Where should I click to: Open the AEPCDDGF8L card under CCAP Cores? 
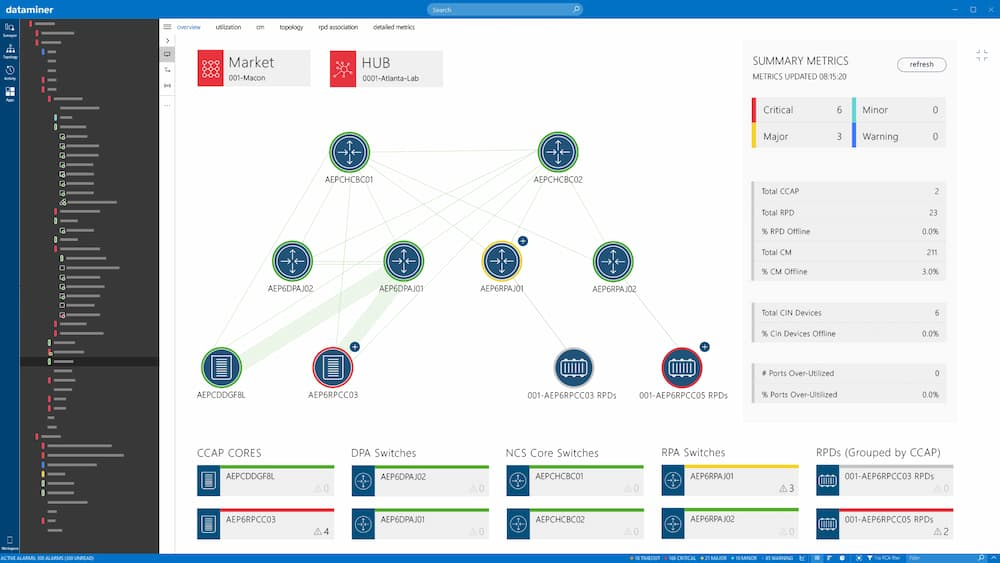click(x=265, y=481)
